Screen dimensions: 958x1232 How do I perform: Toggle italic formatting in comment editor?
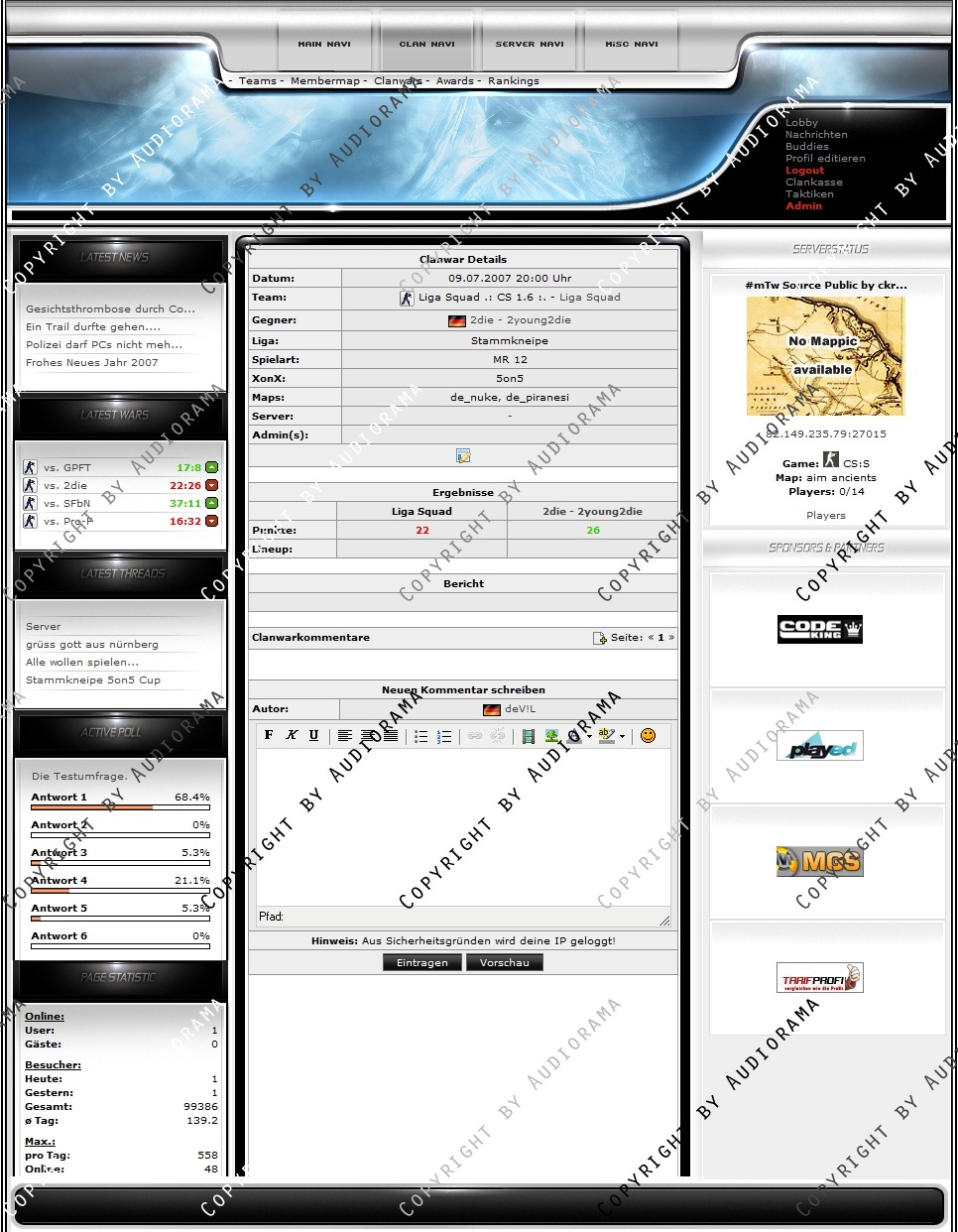[x=292, y=735]
